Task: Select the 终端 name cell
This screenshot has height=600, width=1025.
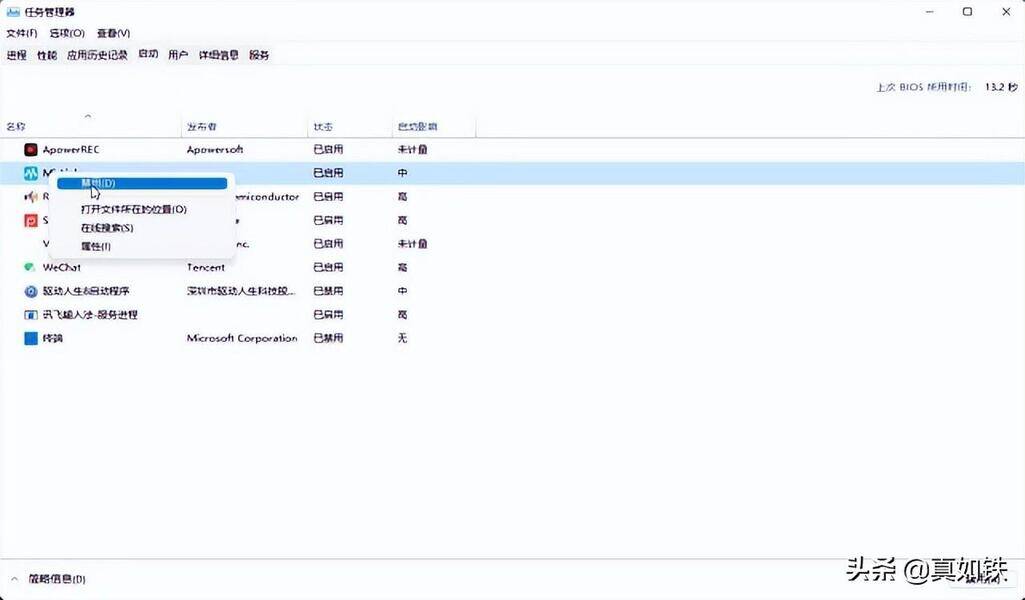Action: (53, 338)
